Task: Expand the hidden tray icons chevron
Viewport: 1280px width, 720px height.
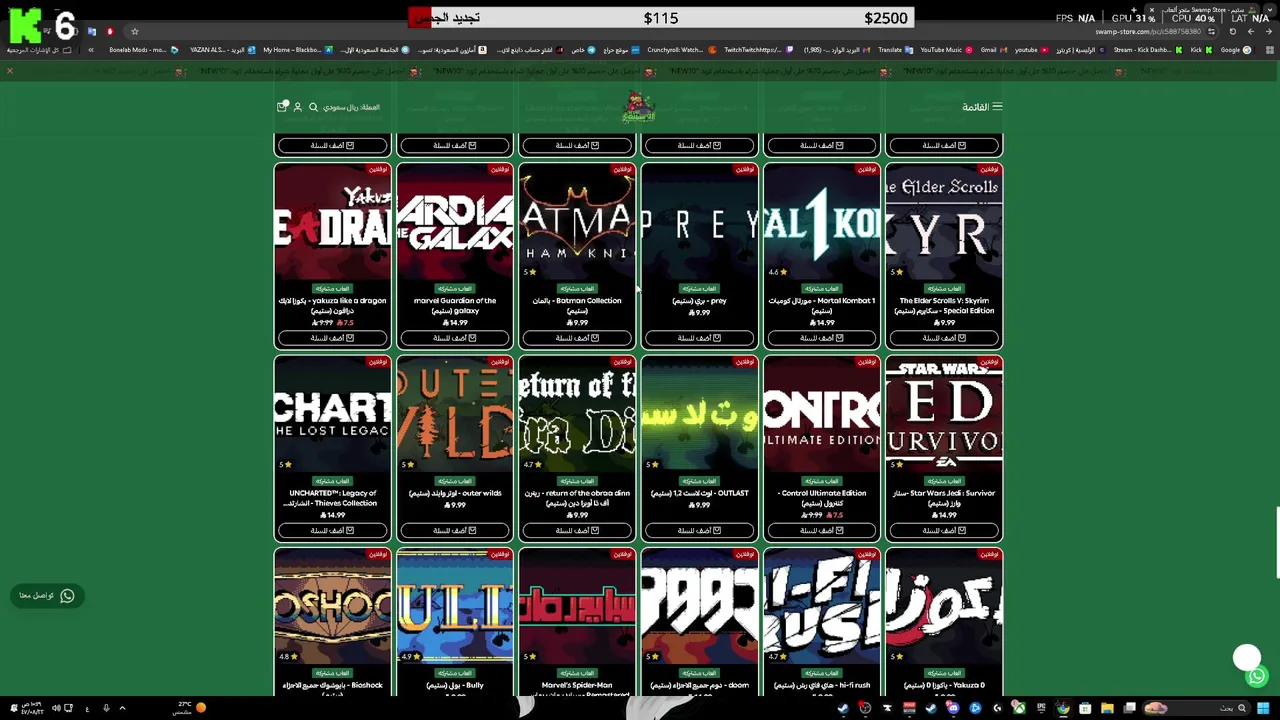Action: point(122,708)
